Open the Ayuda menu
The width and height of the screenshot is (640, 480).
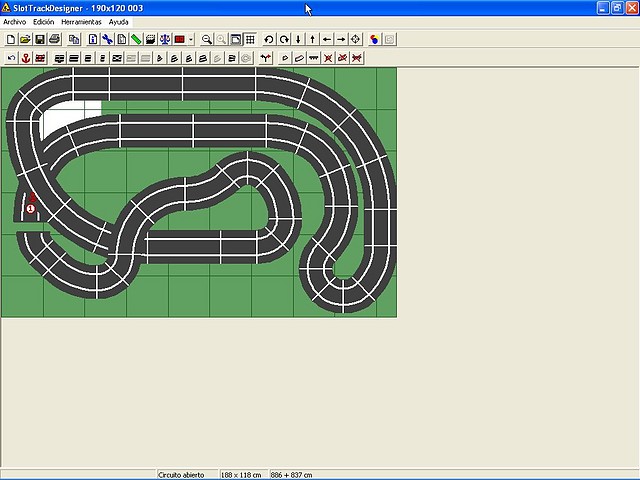tap(118, 22)
